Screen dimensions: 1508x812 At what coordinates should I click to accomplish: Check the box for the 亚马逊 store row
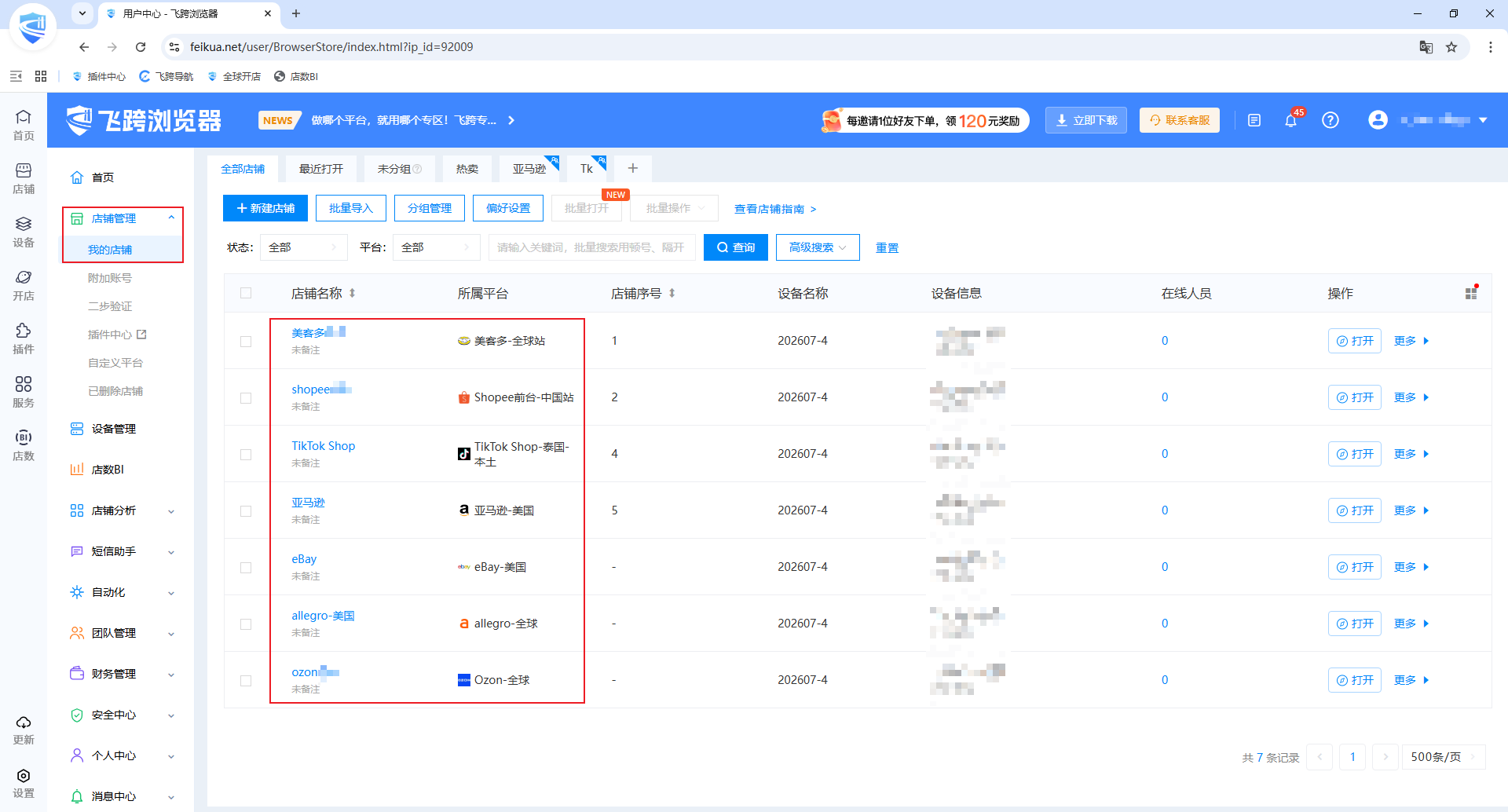coord(246,511)
